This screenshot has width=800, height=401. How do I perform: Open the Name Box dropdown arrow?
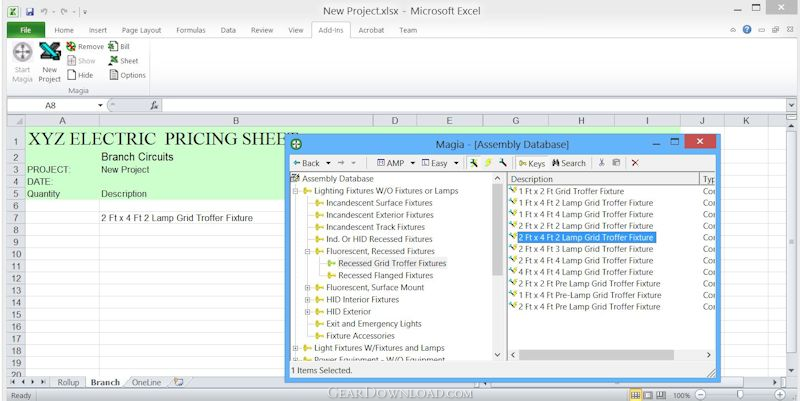click(100, 105)
